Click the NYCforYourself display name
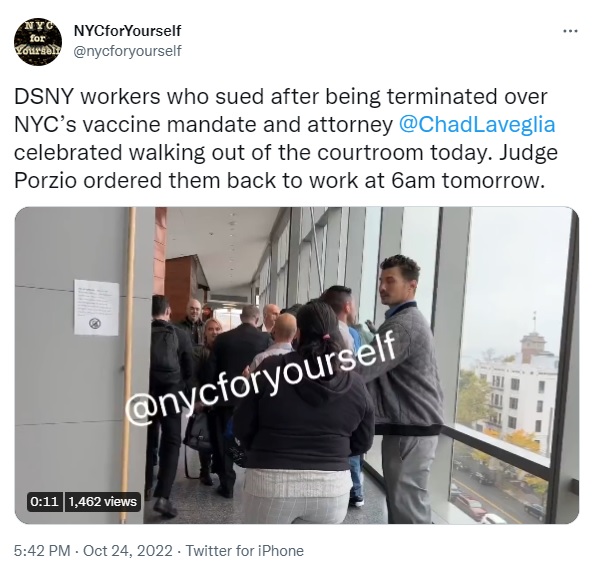The image size is (595, 570). pos(128,31)
